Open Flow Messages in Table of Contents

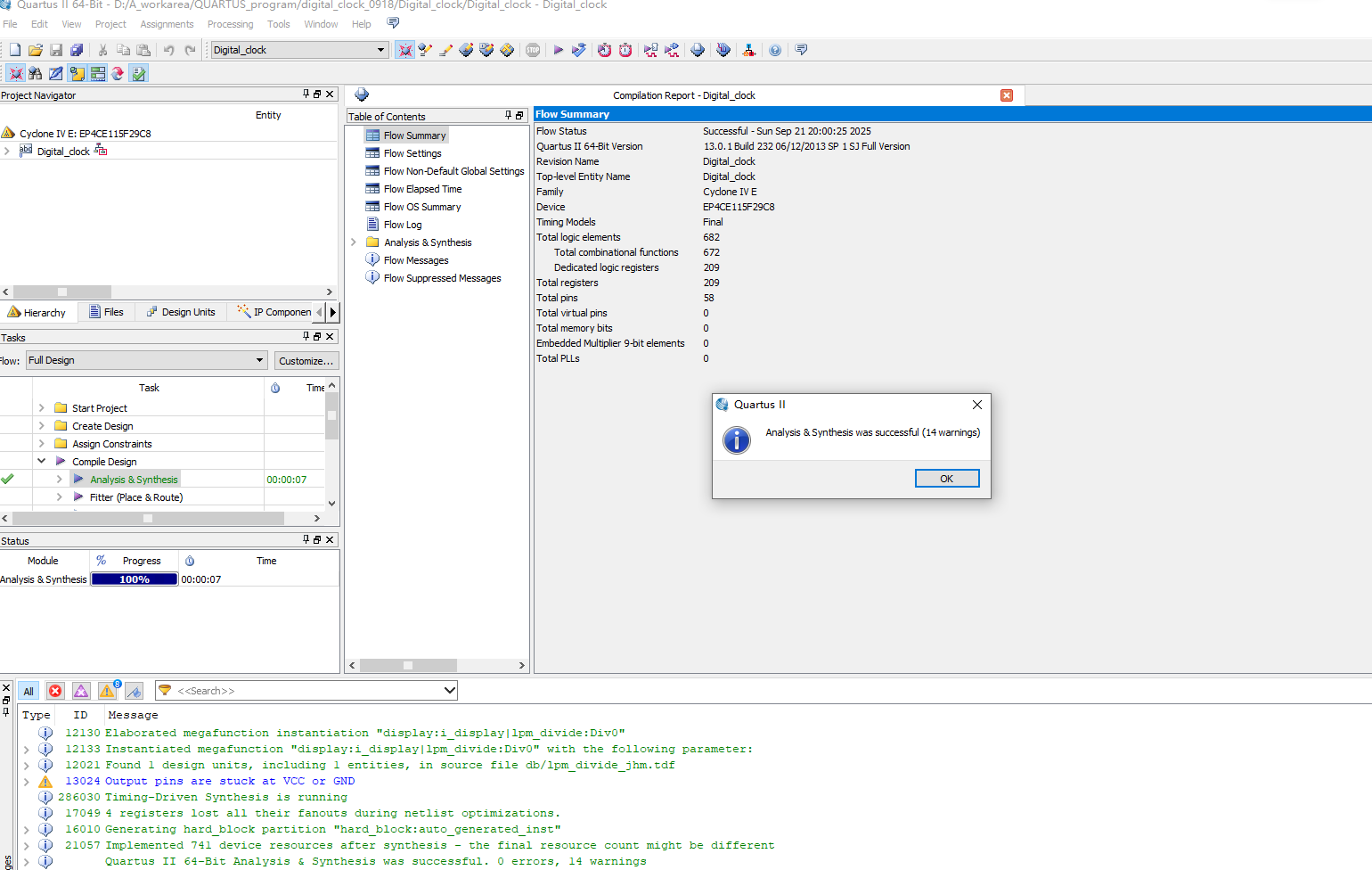tap(416, 260)
